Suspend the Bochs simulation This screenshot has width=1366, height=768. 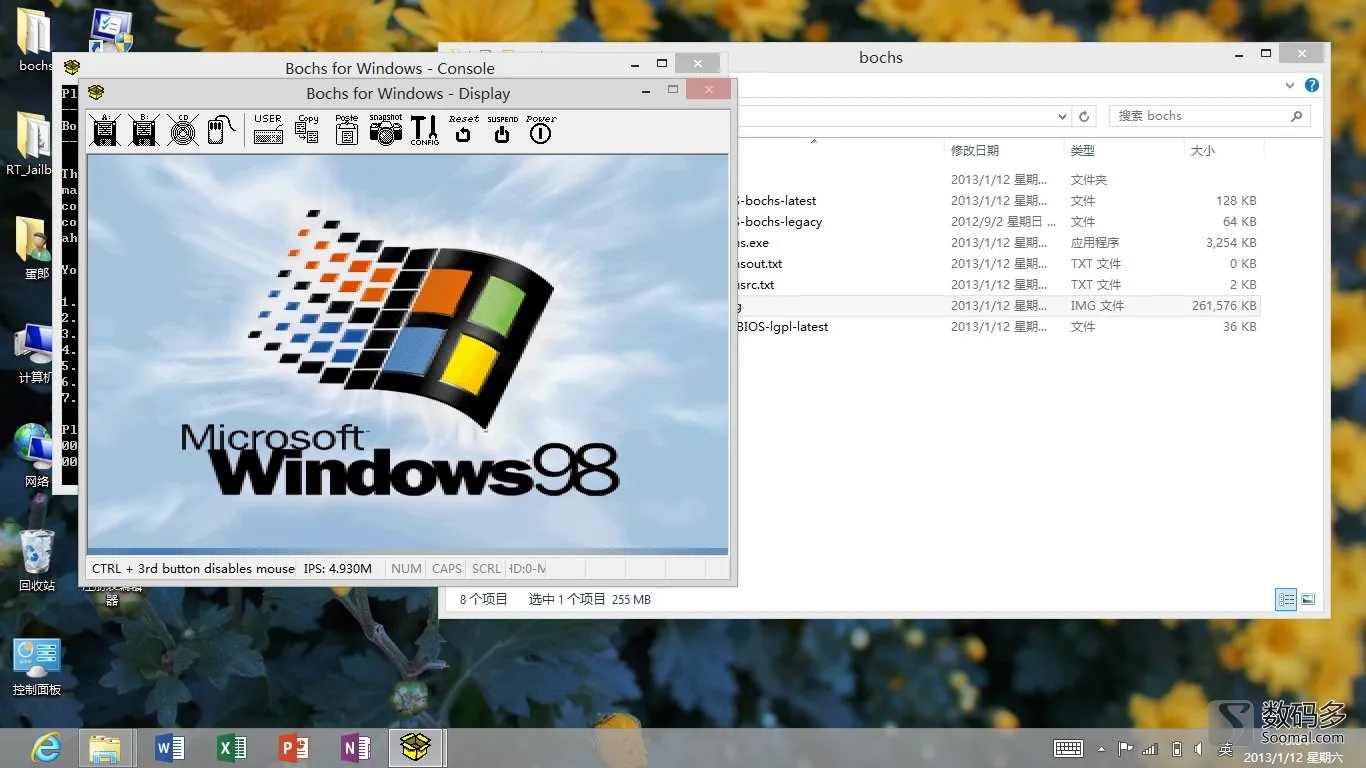502,130
